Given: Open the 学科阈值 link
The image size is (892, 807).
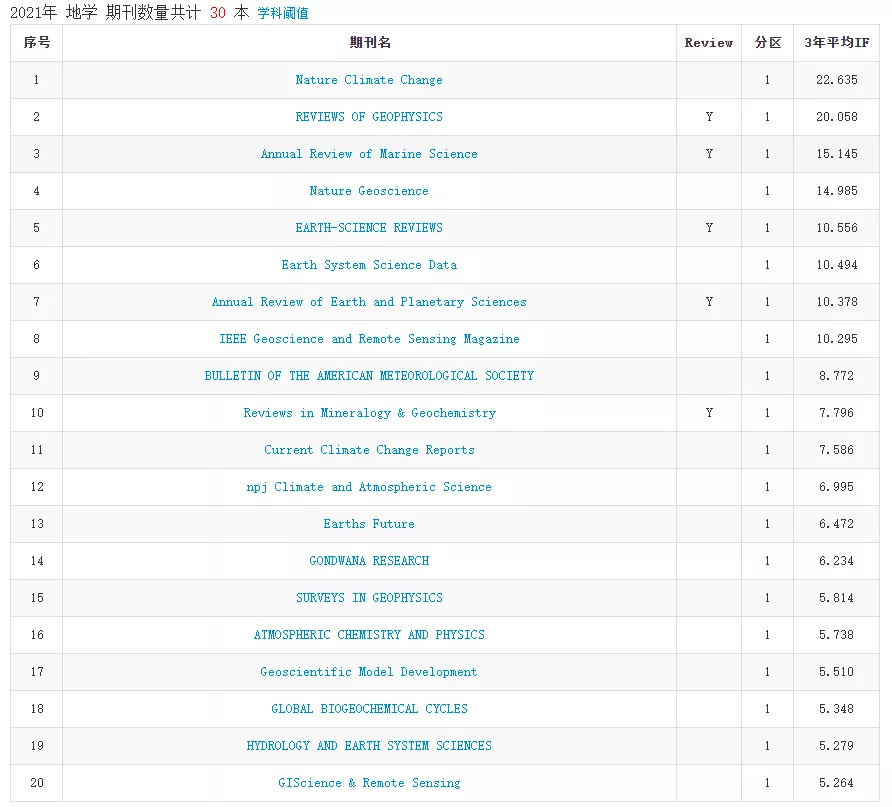Looking at the screenshot, I should point(283,14).
